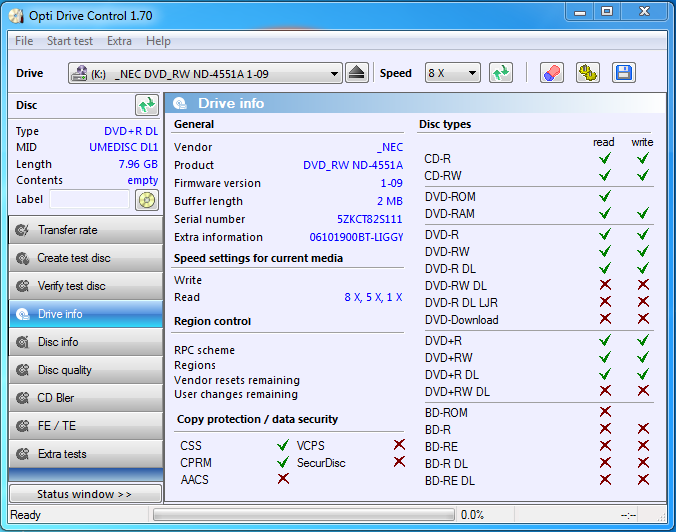Click the disc Label input field
Viewport: 676px width, 532px height.
[89, 200]
